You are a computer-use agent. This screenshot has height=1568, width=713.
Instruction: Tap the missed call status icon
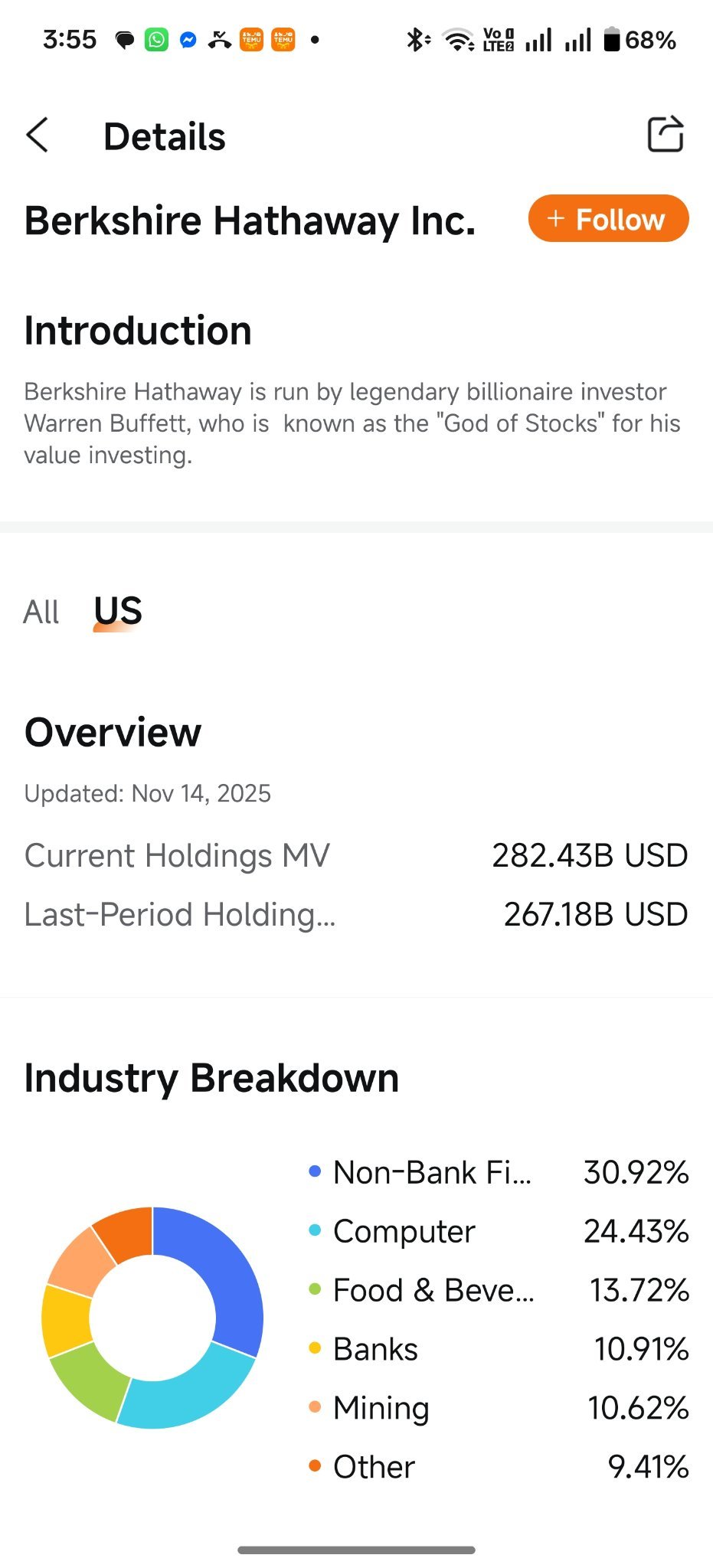pos(220,40)
